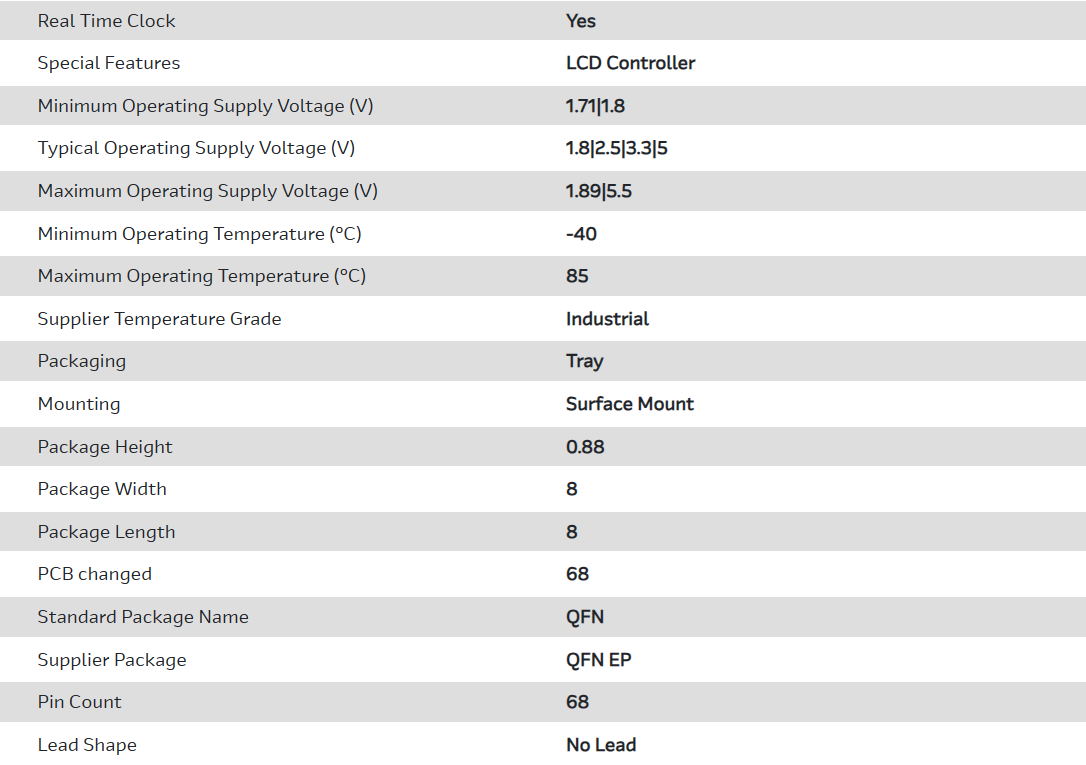Image resolution: width=1086 pixels, height=765 pixels.
Task: Click the "85" maximum temperature value
Action: tap(577, 276)
